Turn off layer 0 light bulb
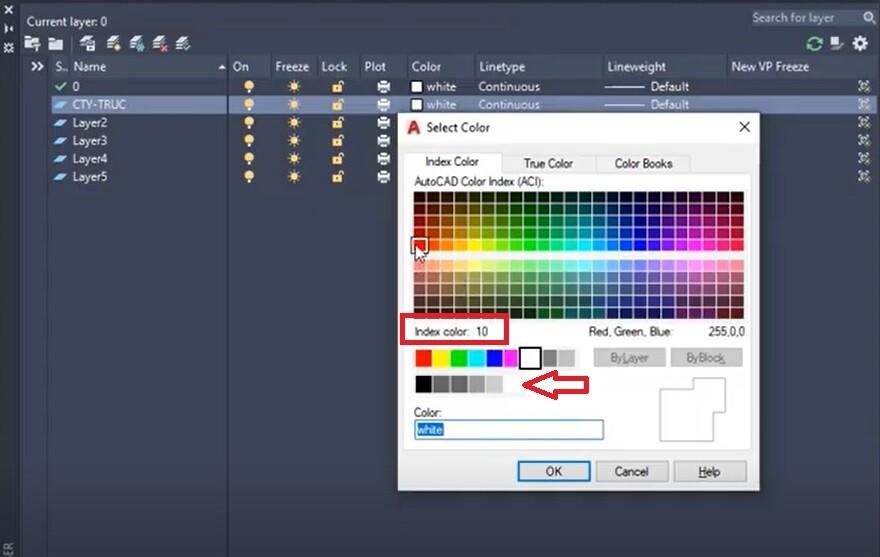This screenshot has width=880, height=557. pos(249,86)
